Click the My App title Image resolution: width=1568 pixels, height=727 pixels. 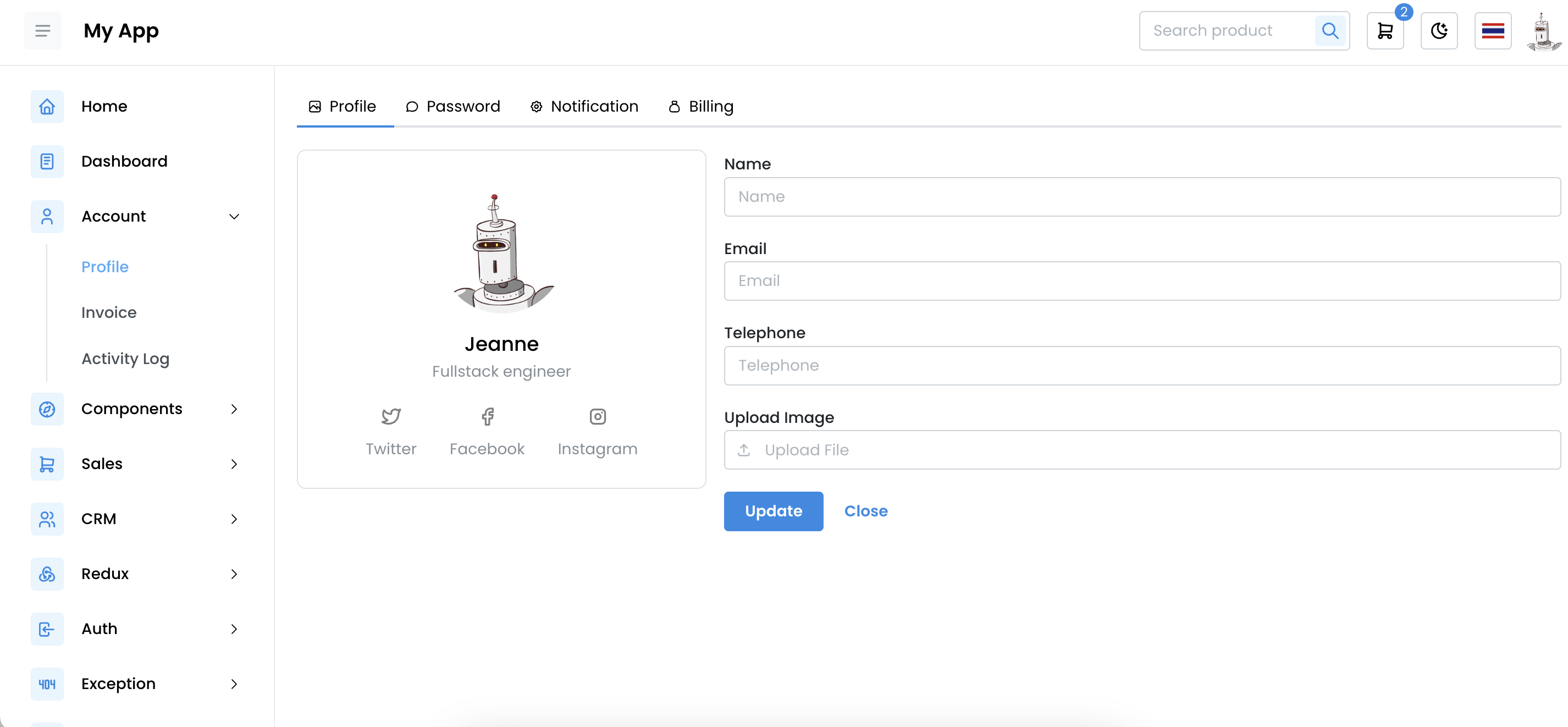tap(121, 31)
